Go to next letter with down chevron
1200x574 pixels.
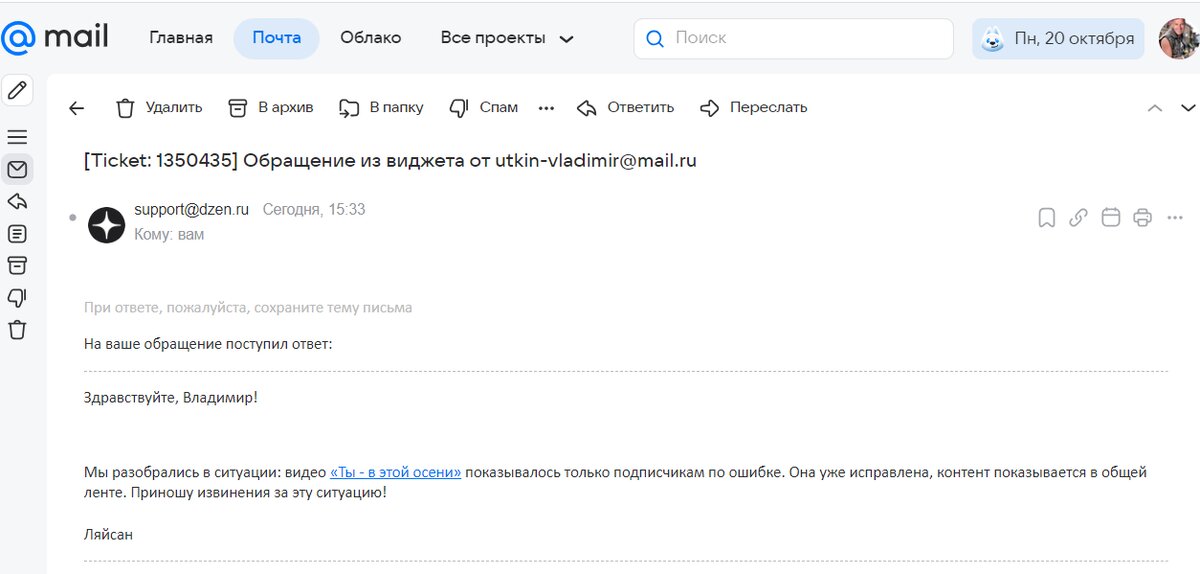click(x=1188, y=108)
